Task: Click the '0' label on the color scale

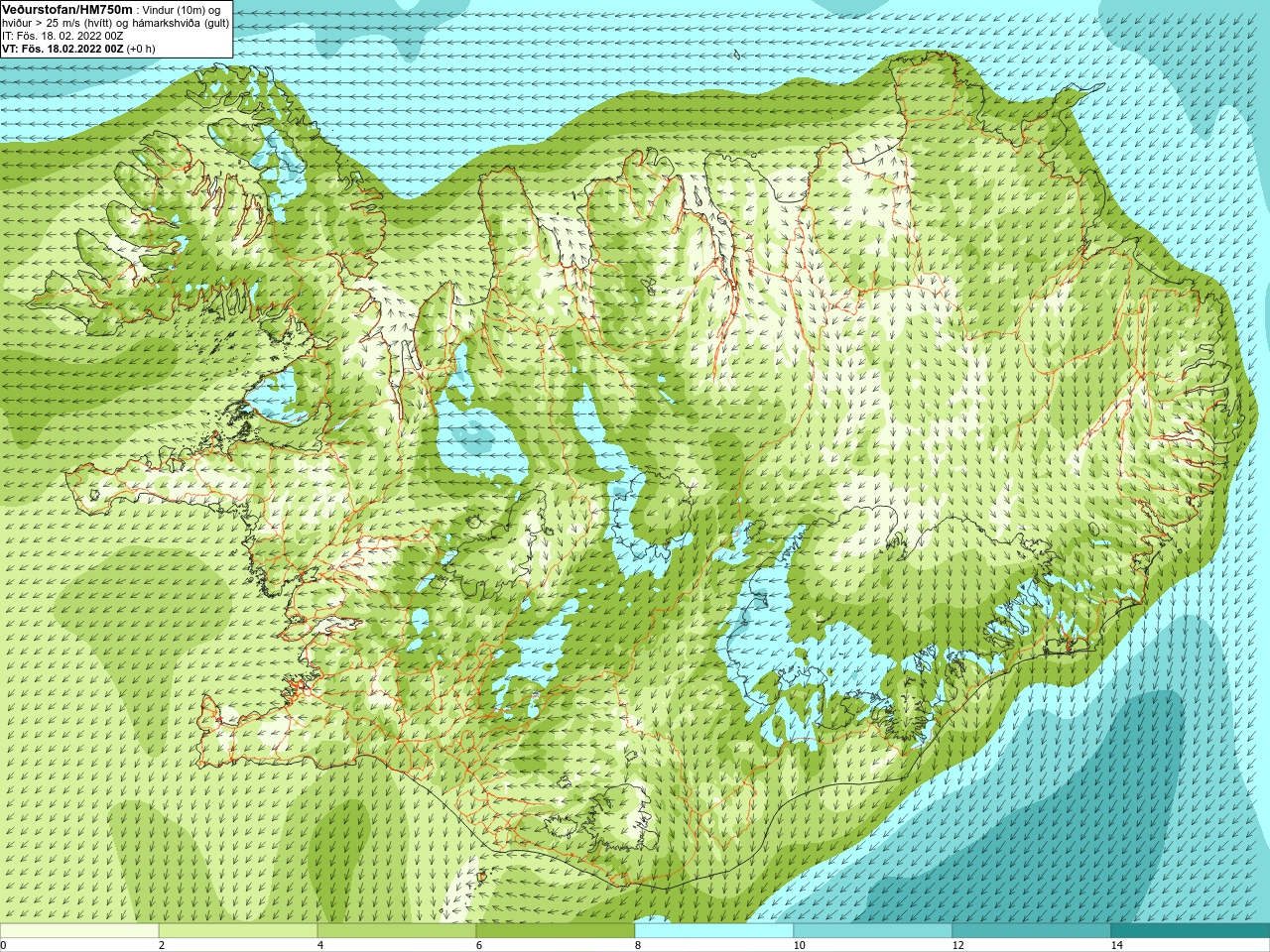Action: click(4, 945)
